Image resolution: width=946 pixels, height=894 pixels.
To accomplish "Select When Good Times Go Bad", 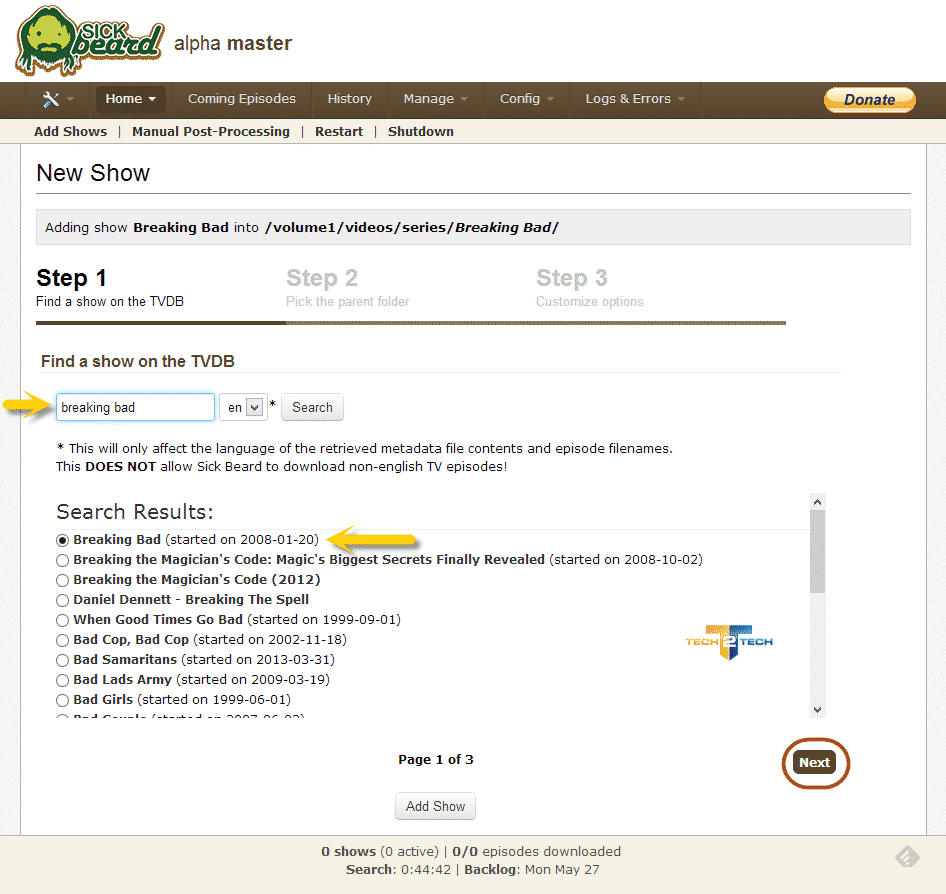I will tap(62, 620).
